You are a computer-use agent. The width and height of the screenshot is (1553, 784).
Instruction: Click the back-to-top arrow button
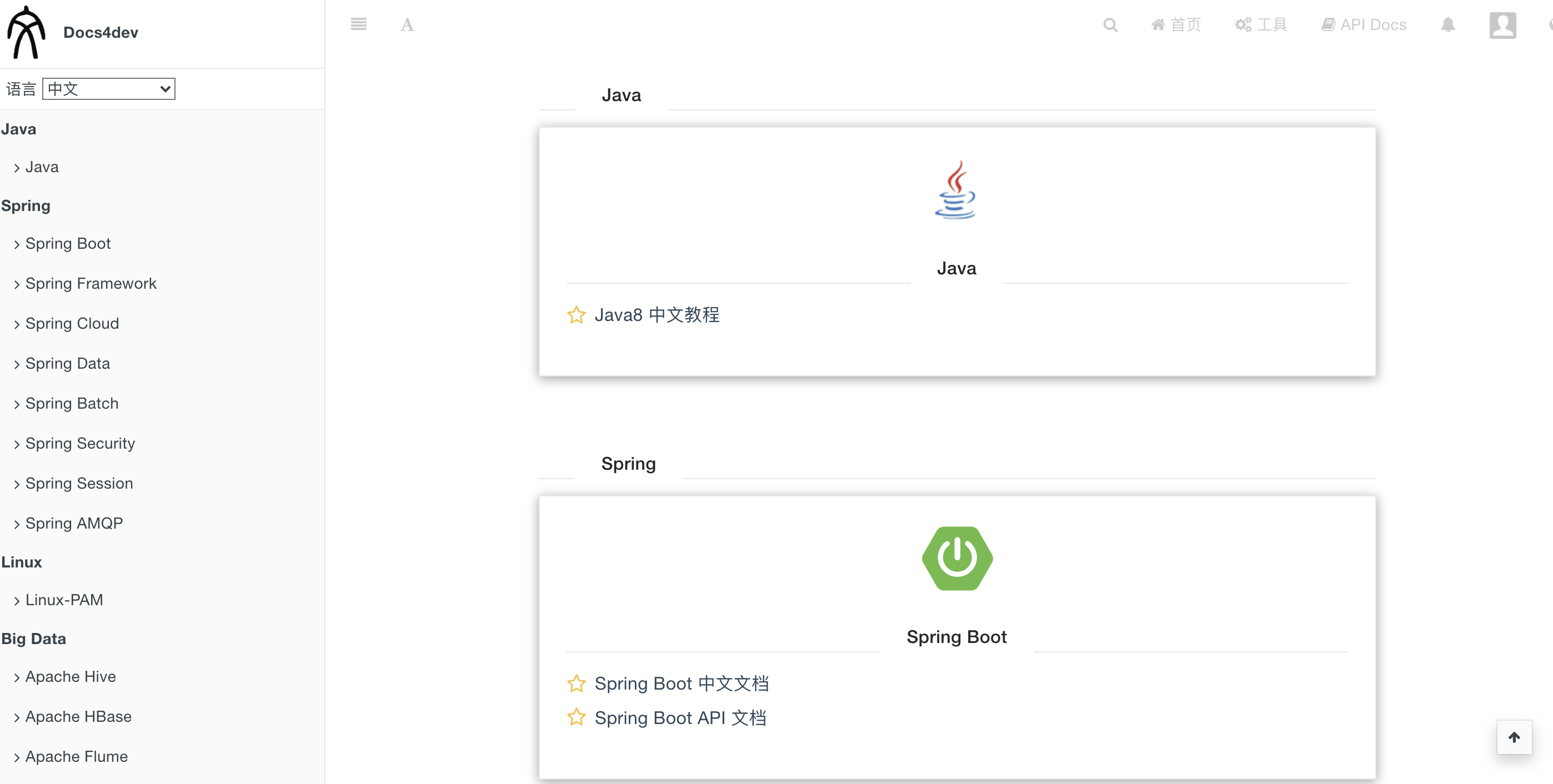(x=1514, y=737)
